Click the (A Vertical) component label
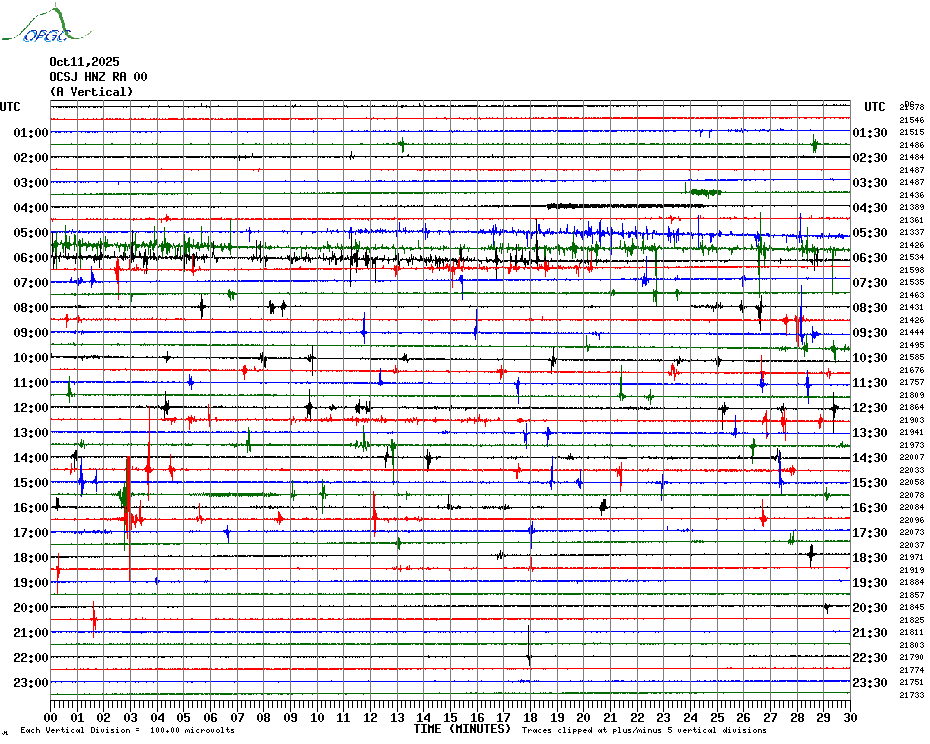This screenshot has height=744, width=930. click(x=90, y=92)
